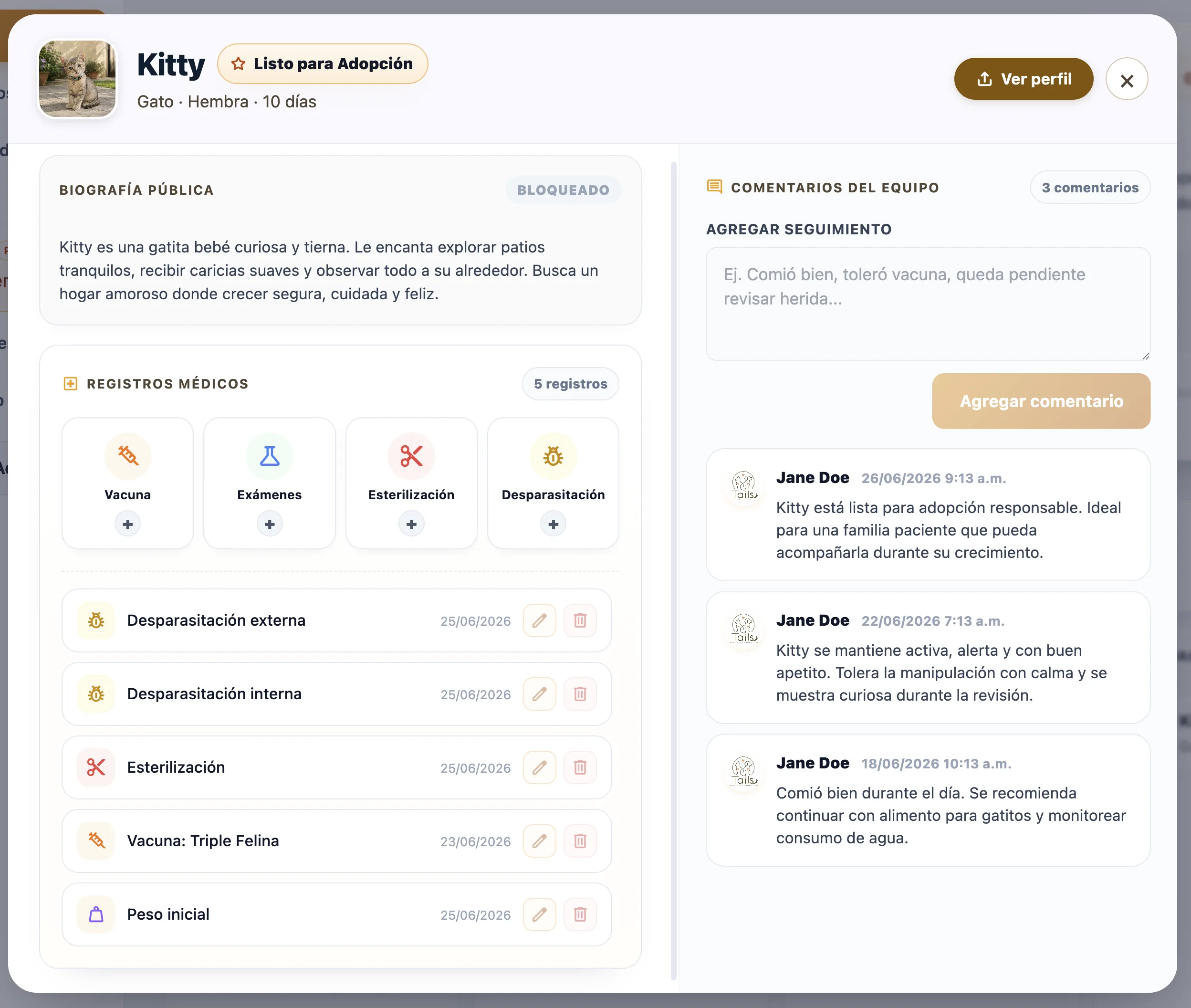Click the 23/06/2026 date of Triple Felina

[475, 842]
